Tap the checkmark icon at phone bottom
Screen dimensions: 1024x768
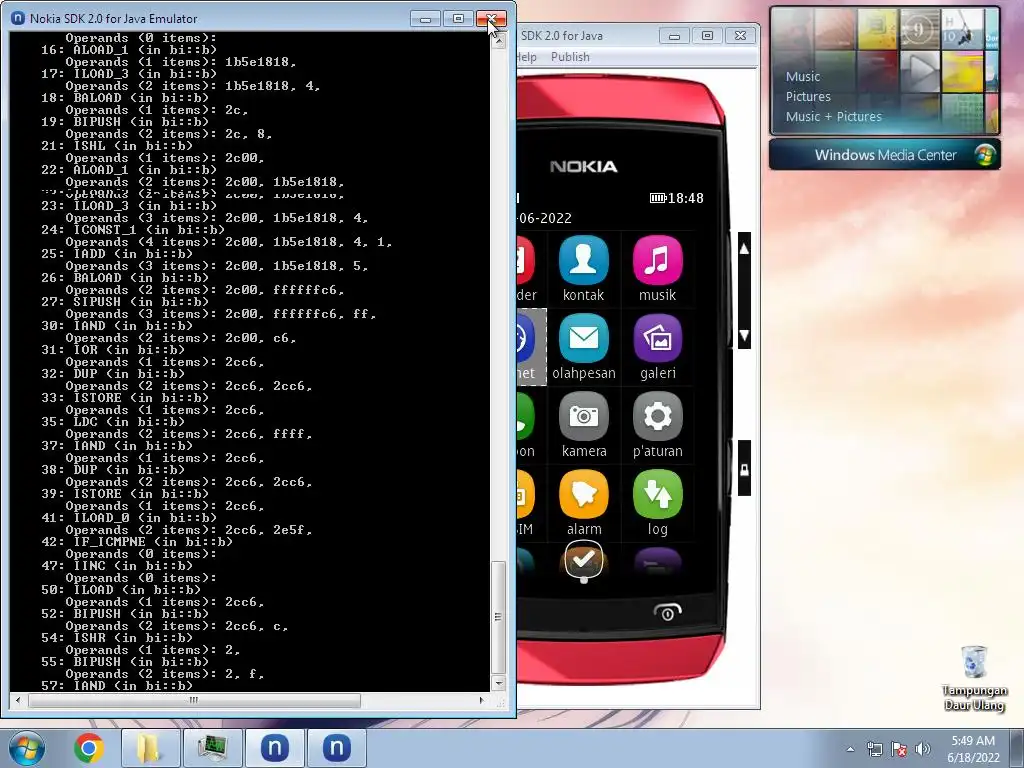[583, 559]
